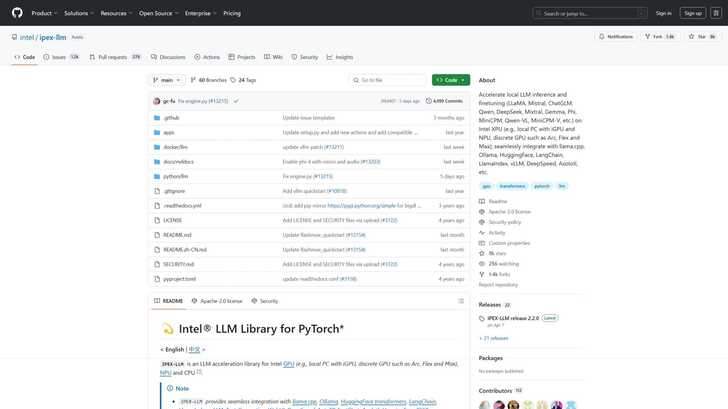Open the Product menu in header

point(43,13)
